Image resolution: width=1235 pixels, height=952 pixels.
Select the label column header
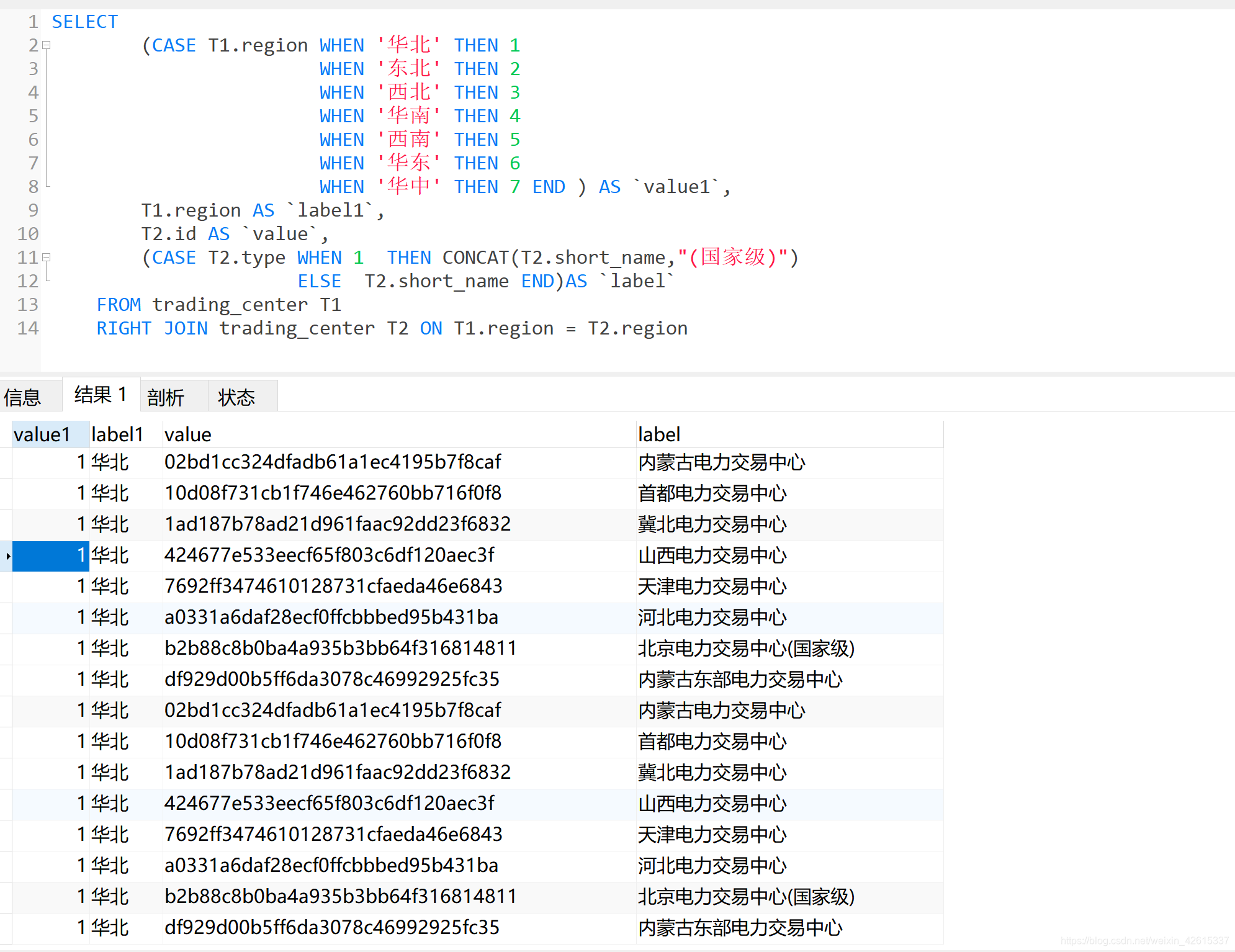coord(659,434)
